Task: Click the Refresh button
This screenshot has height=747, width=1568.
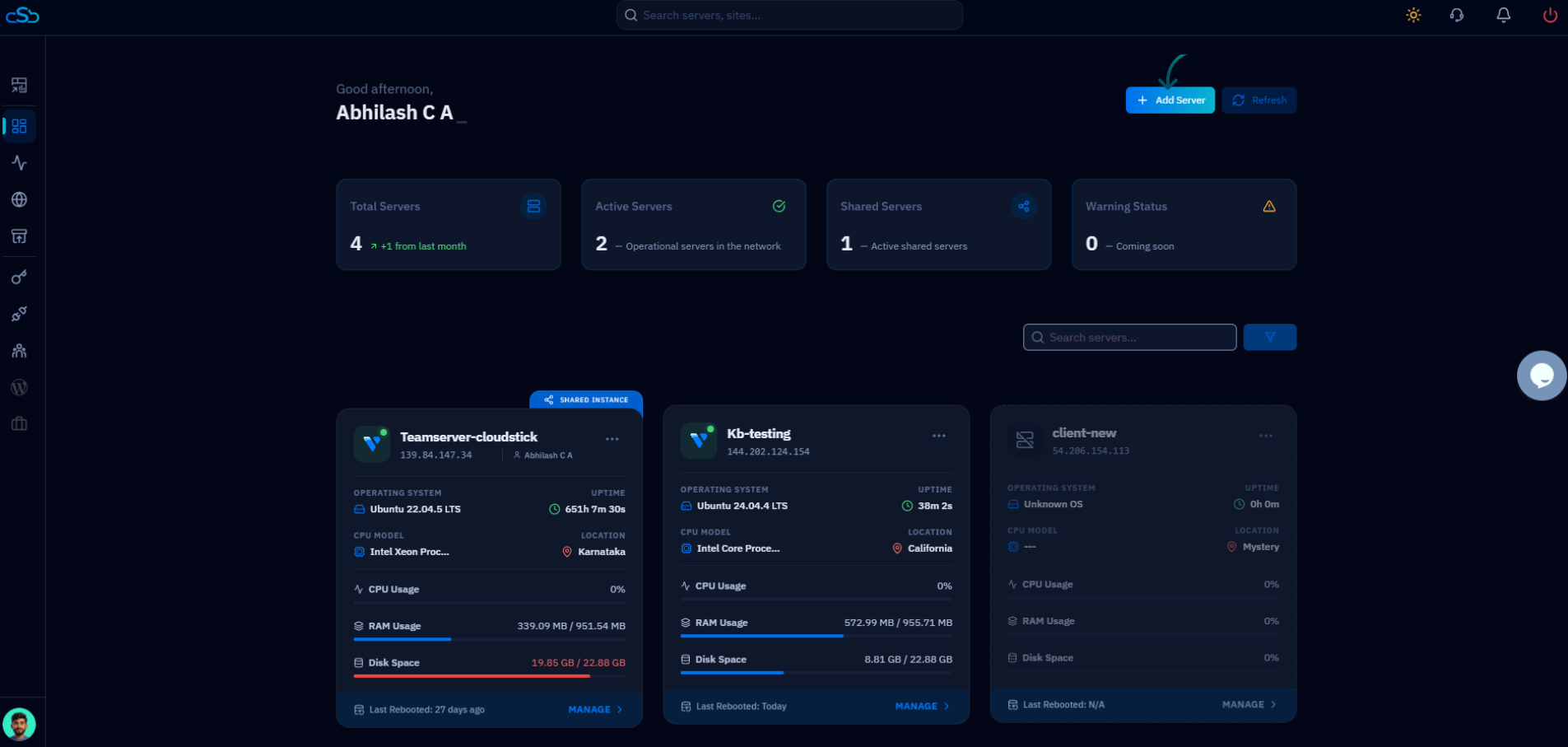Action: click(x=1259, y=100)
